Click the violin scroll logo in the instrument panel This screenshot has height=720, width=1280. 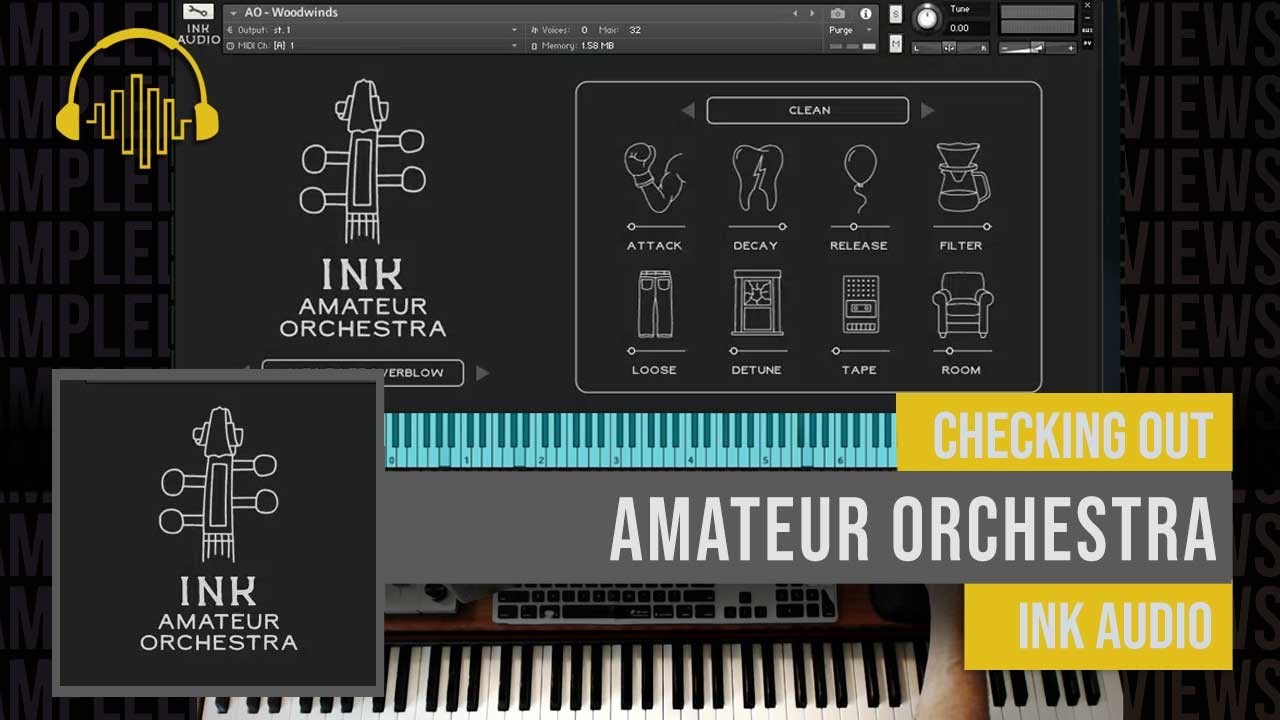click(363, 160)
